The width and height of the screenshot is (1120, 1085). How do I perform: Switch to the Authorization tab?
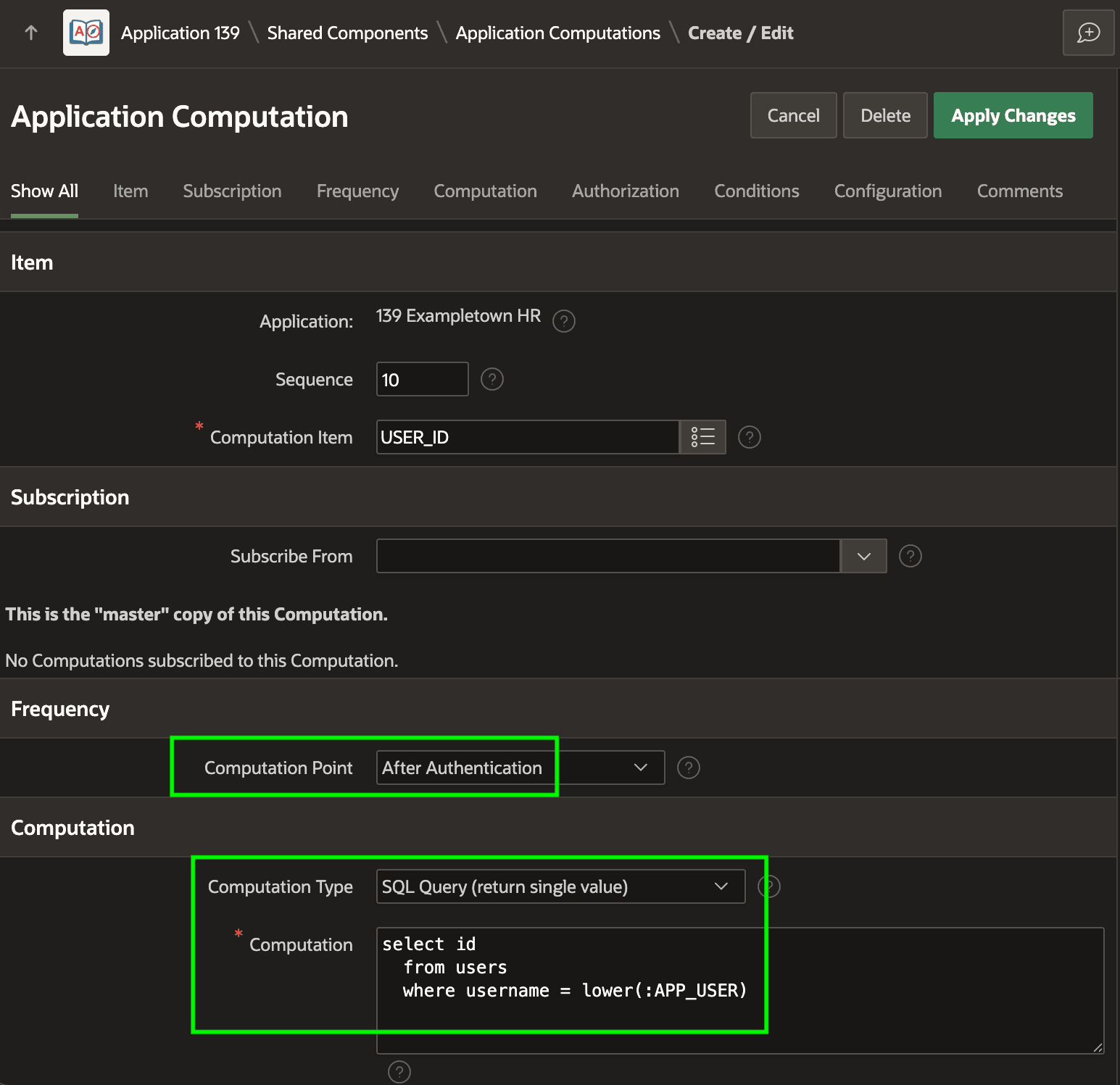point(626,191)
